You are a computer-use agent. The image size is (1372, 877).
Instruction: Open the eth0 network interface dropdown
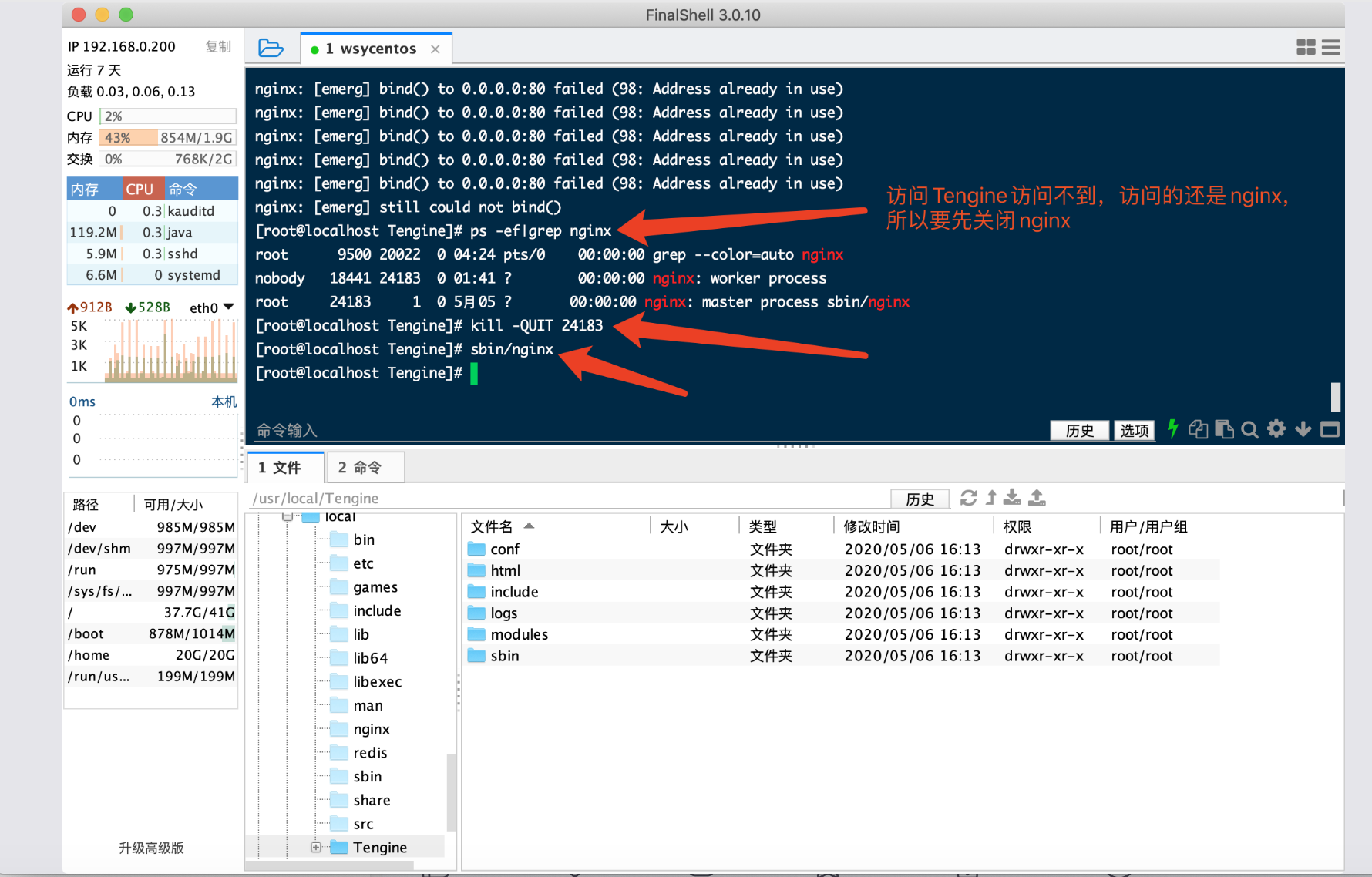coord(228,307)
